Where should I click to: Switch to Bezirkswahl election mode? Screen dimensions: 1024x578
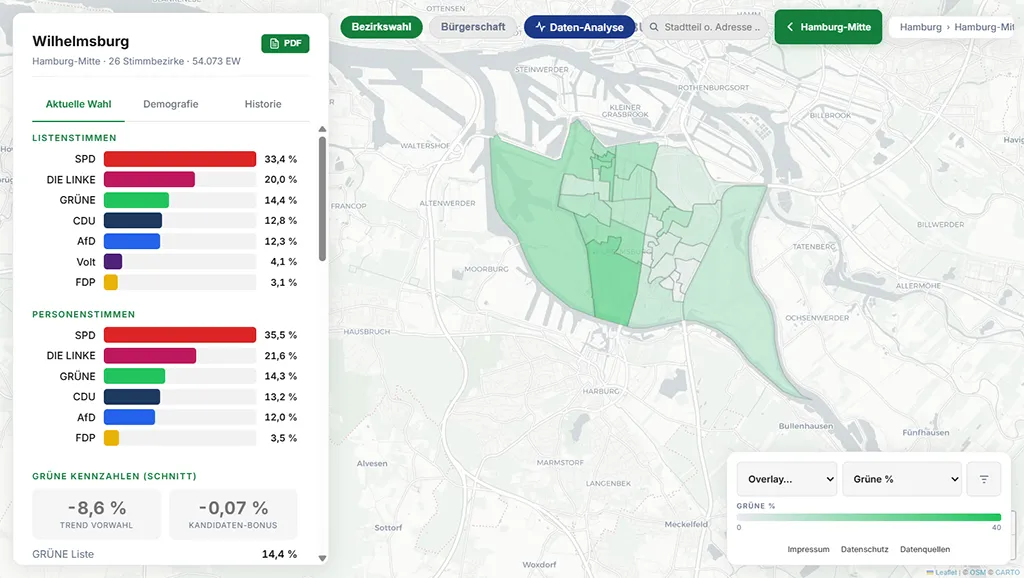point(381,27)
